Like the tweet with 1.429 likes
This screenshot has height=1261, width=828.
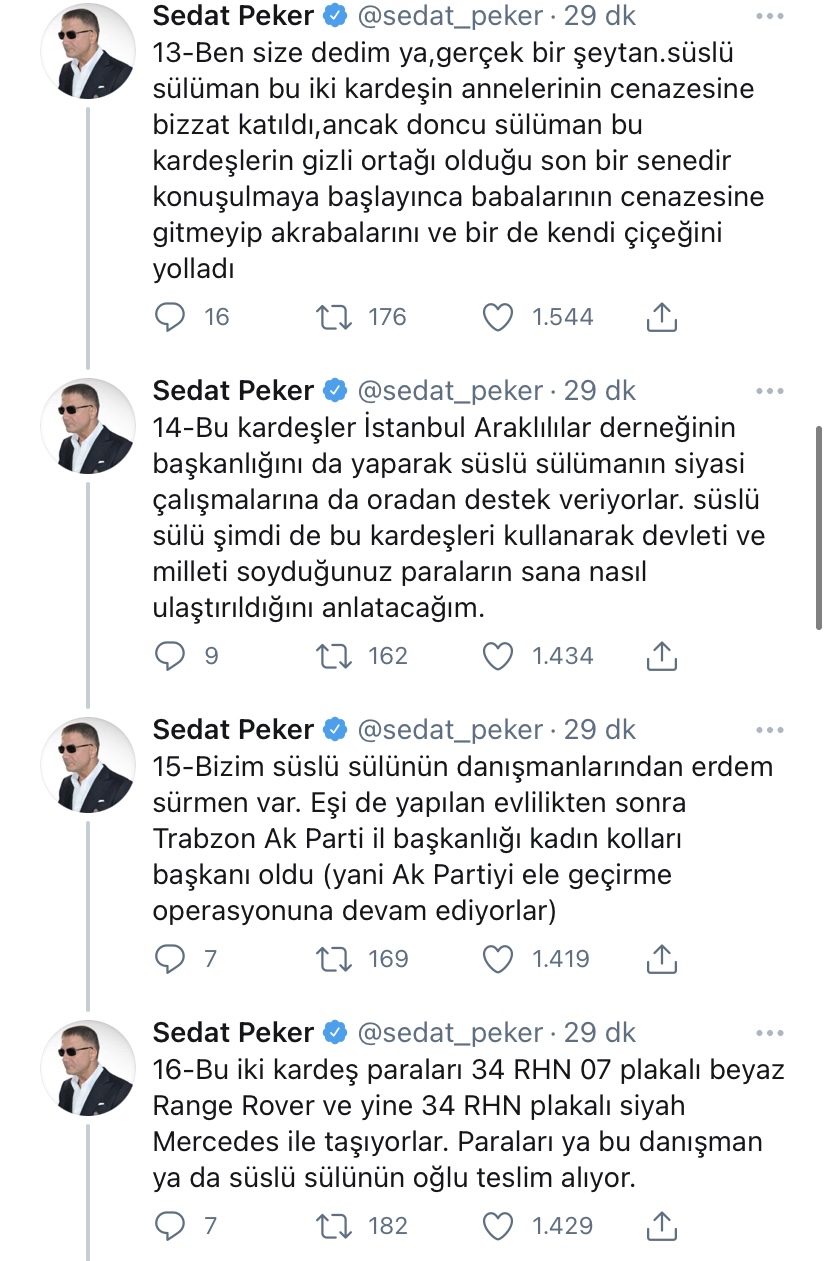click(498, 1225)
